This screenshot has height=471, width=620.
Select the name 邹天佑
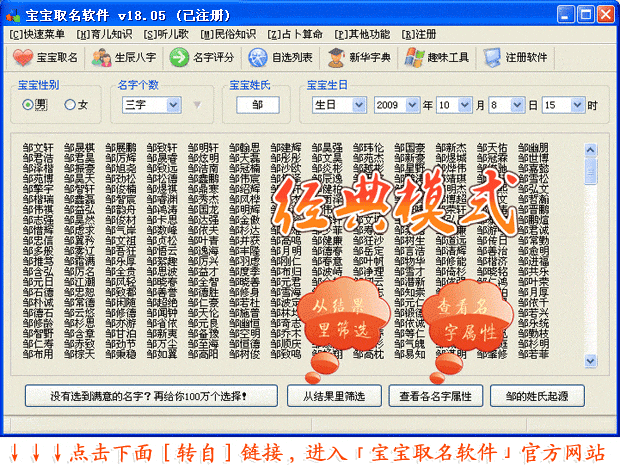click(x=492, y=148)
